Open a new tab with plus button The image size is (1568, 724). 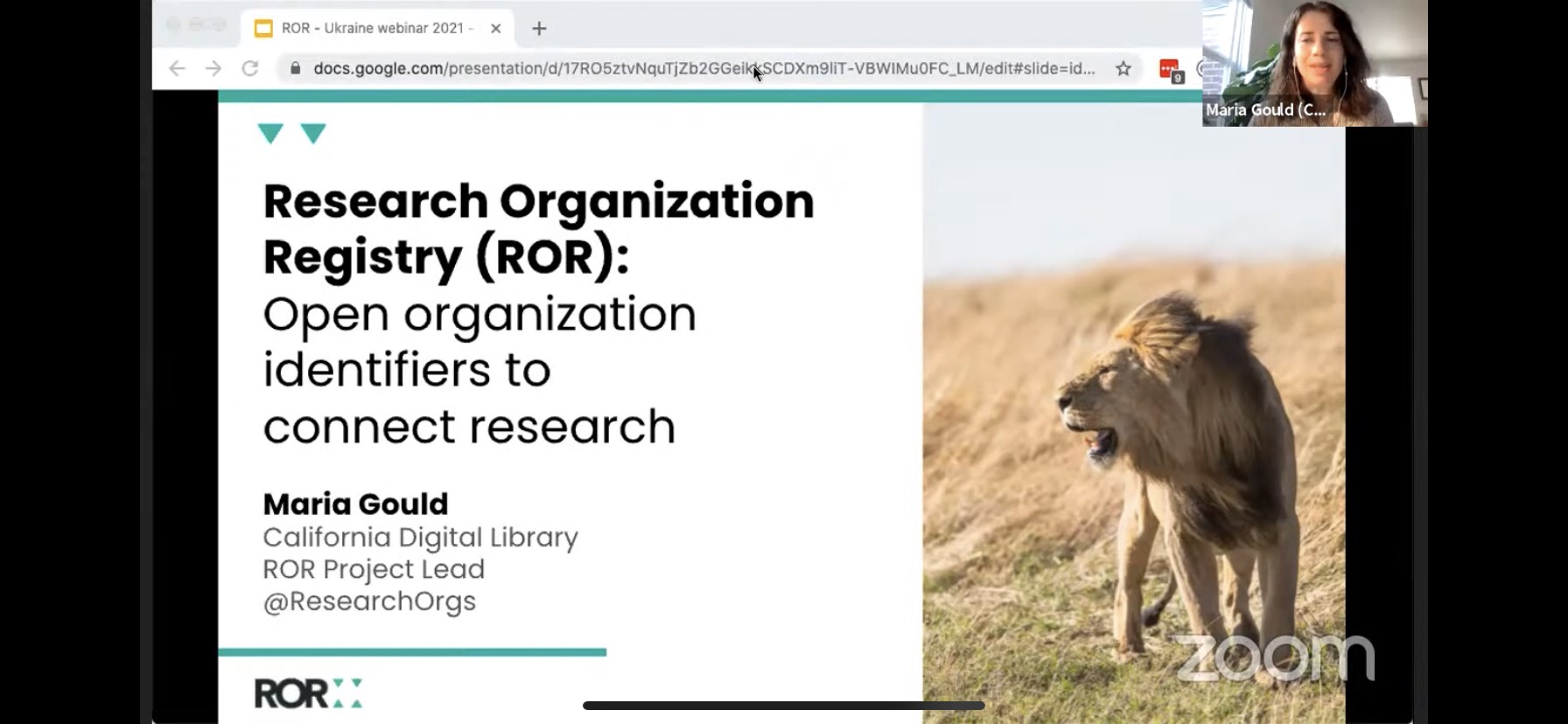[x=539, y=29]
